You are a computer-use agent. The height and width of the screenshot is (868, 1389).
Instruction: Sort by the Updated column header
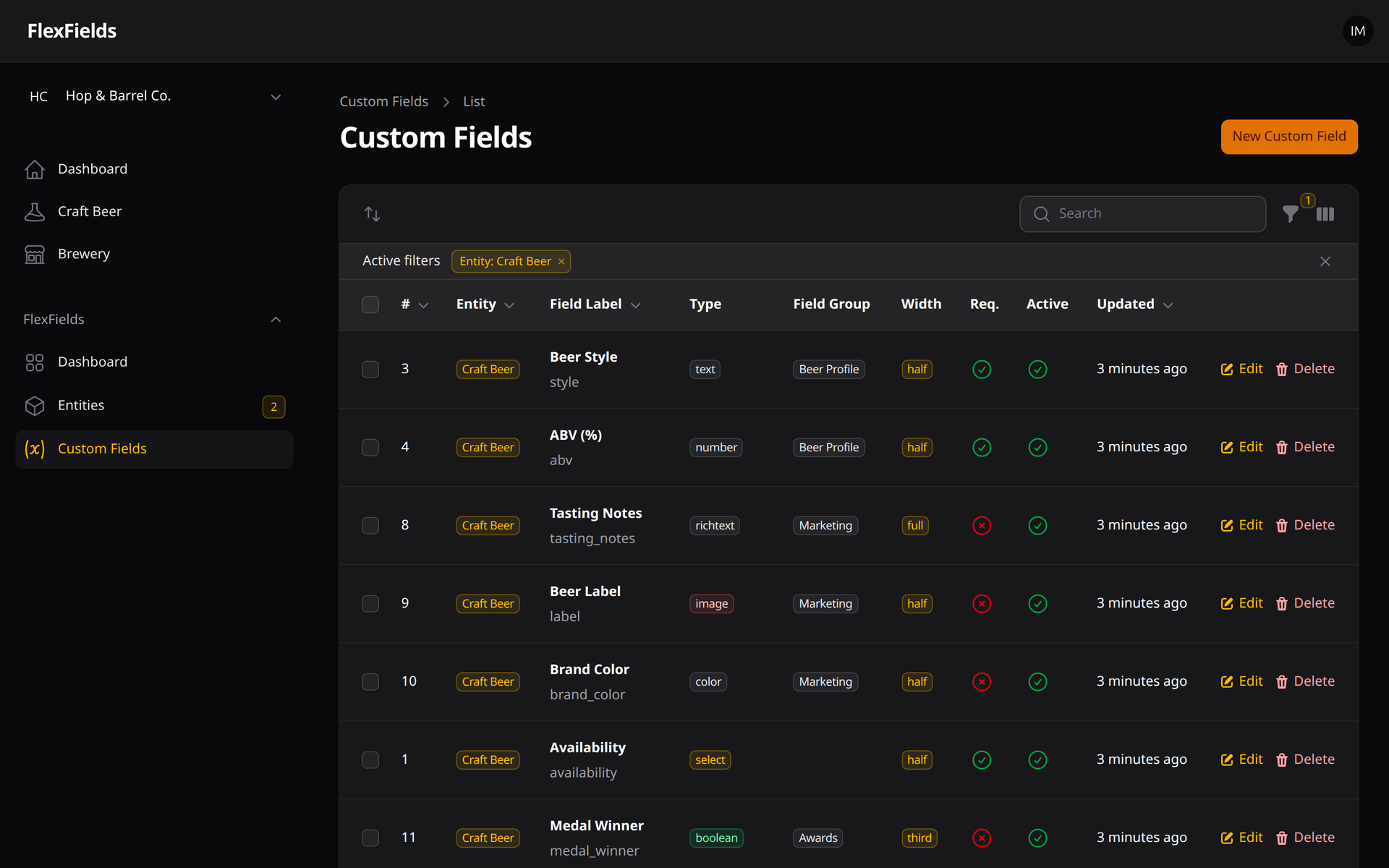coord(1134,305)
